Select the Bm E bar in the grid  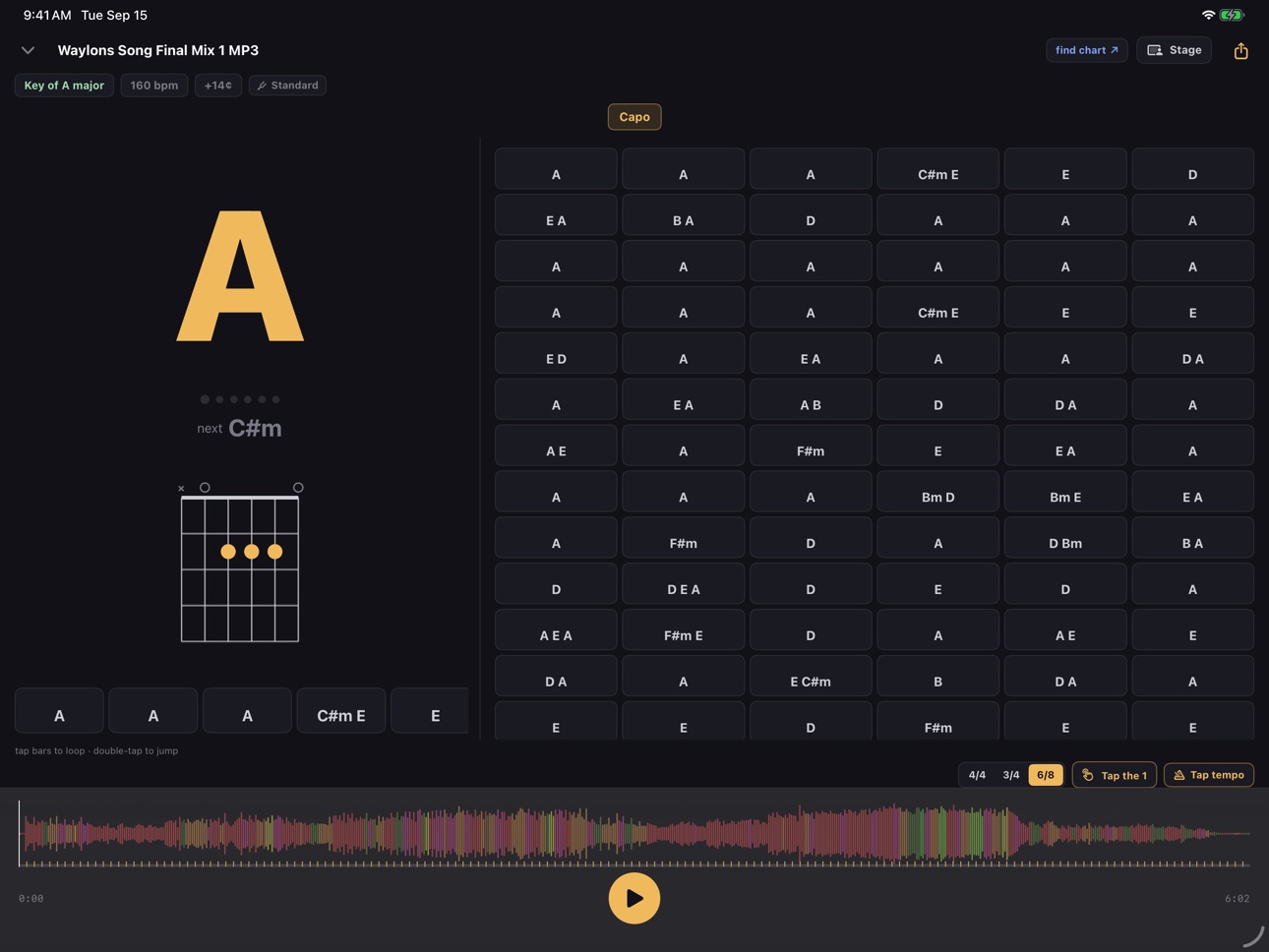point(1065,492)
